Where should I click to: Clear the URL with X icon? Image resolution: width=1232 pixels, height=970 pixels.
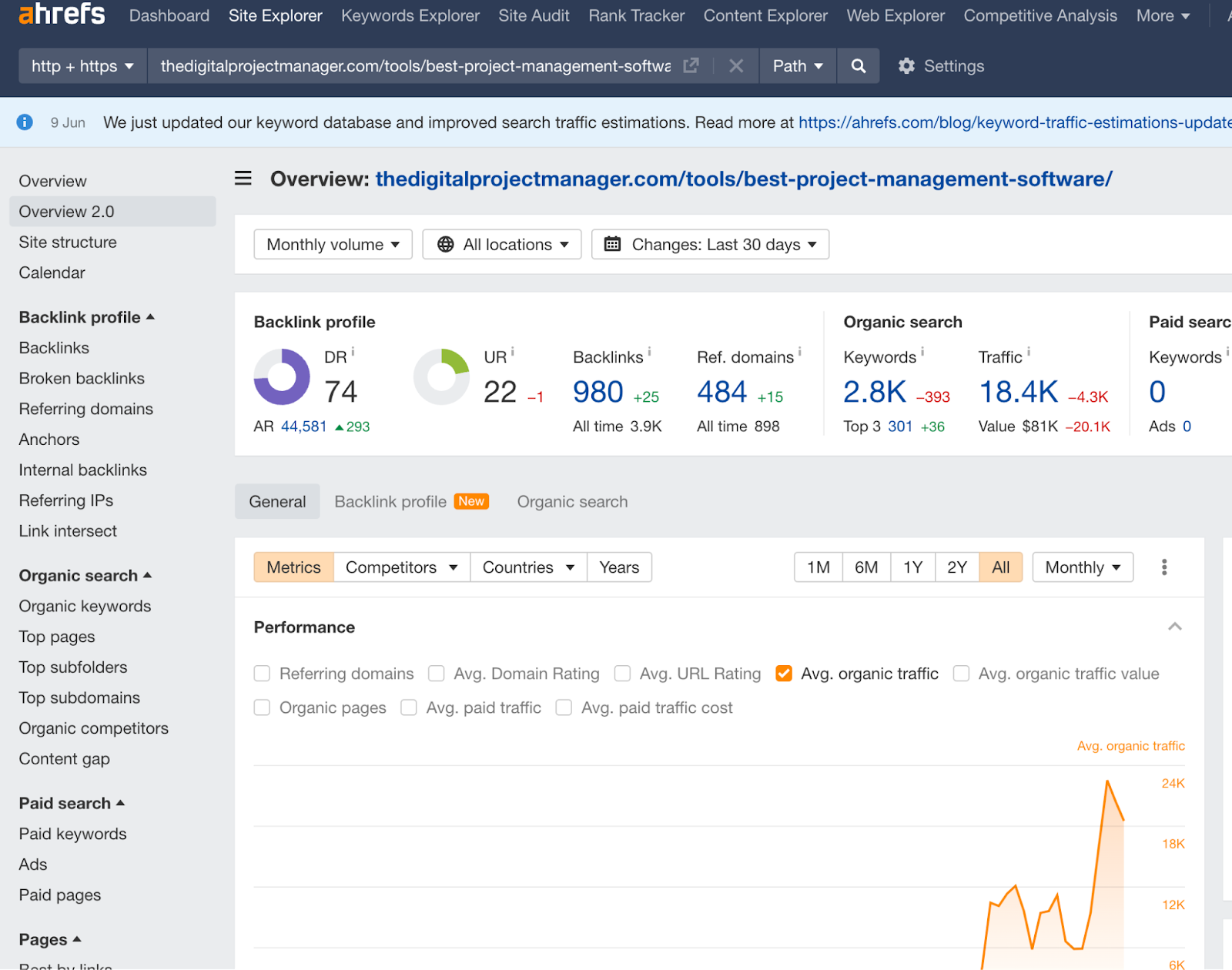tap(736, 65)
